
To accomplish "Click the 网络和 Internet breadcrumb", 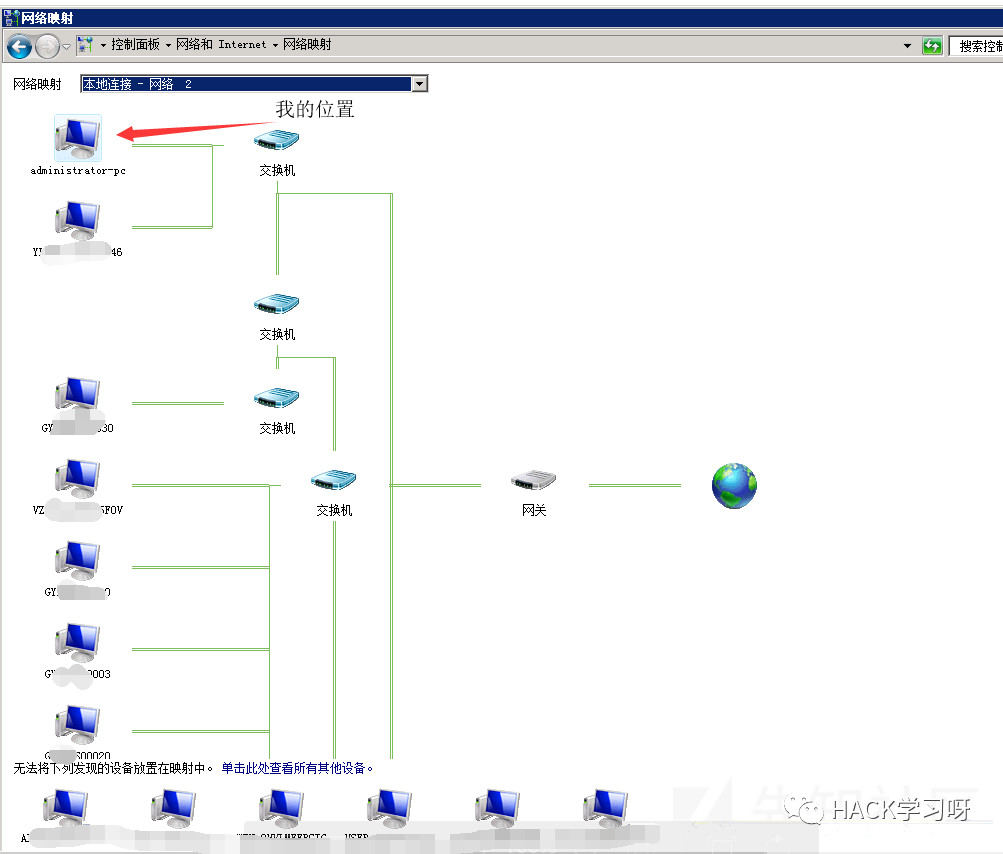I will point(221,44).
